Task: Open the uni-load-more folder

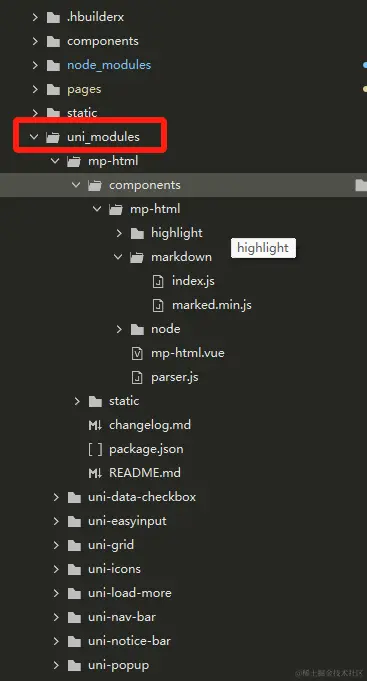Action: [130, 593]
